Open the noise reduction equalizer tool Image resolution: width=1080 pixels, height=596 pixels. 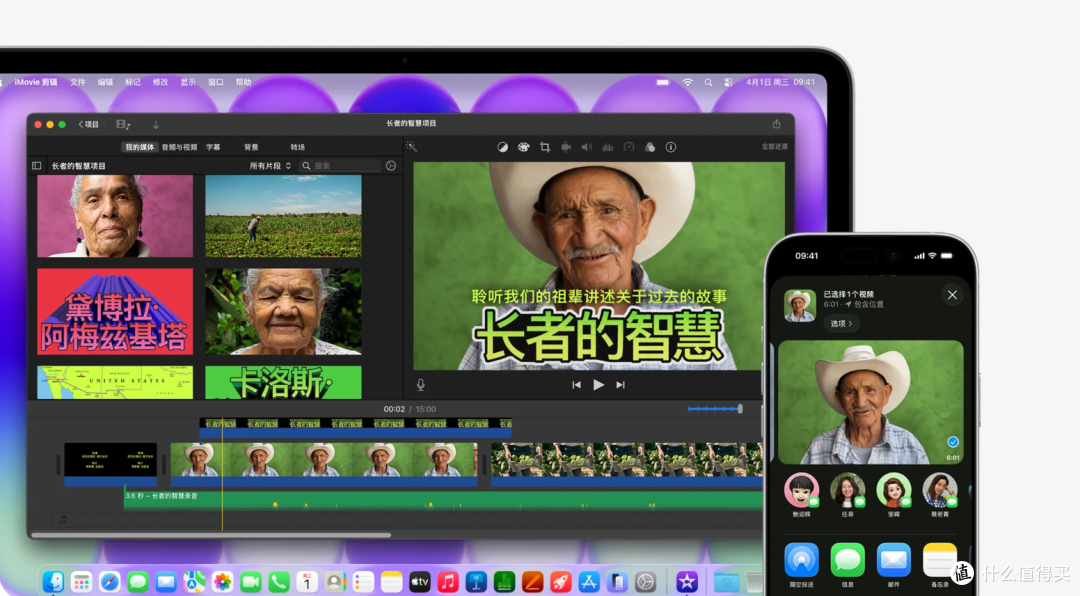[x=608, y=147]
